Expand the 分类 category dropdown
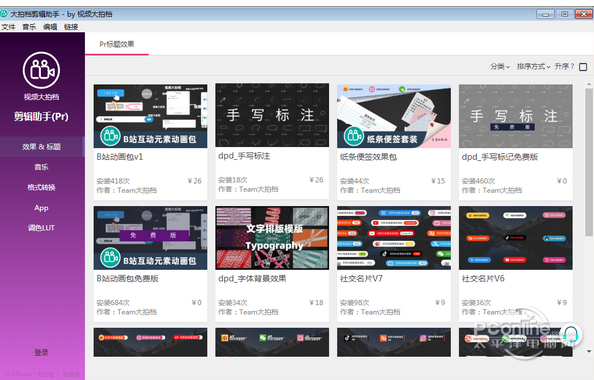This screenshot has height=380, width=594. (x=500, y=67)
